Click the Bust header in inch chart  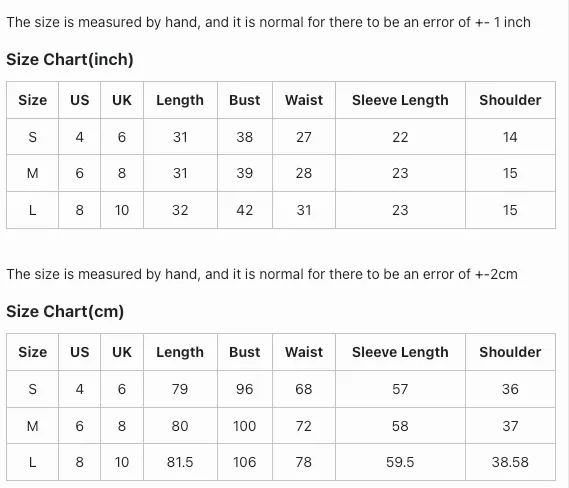click(x=245, y=100)
